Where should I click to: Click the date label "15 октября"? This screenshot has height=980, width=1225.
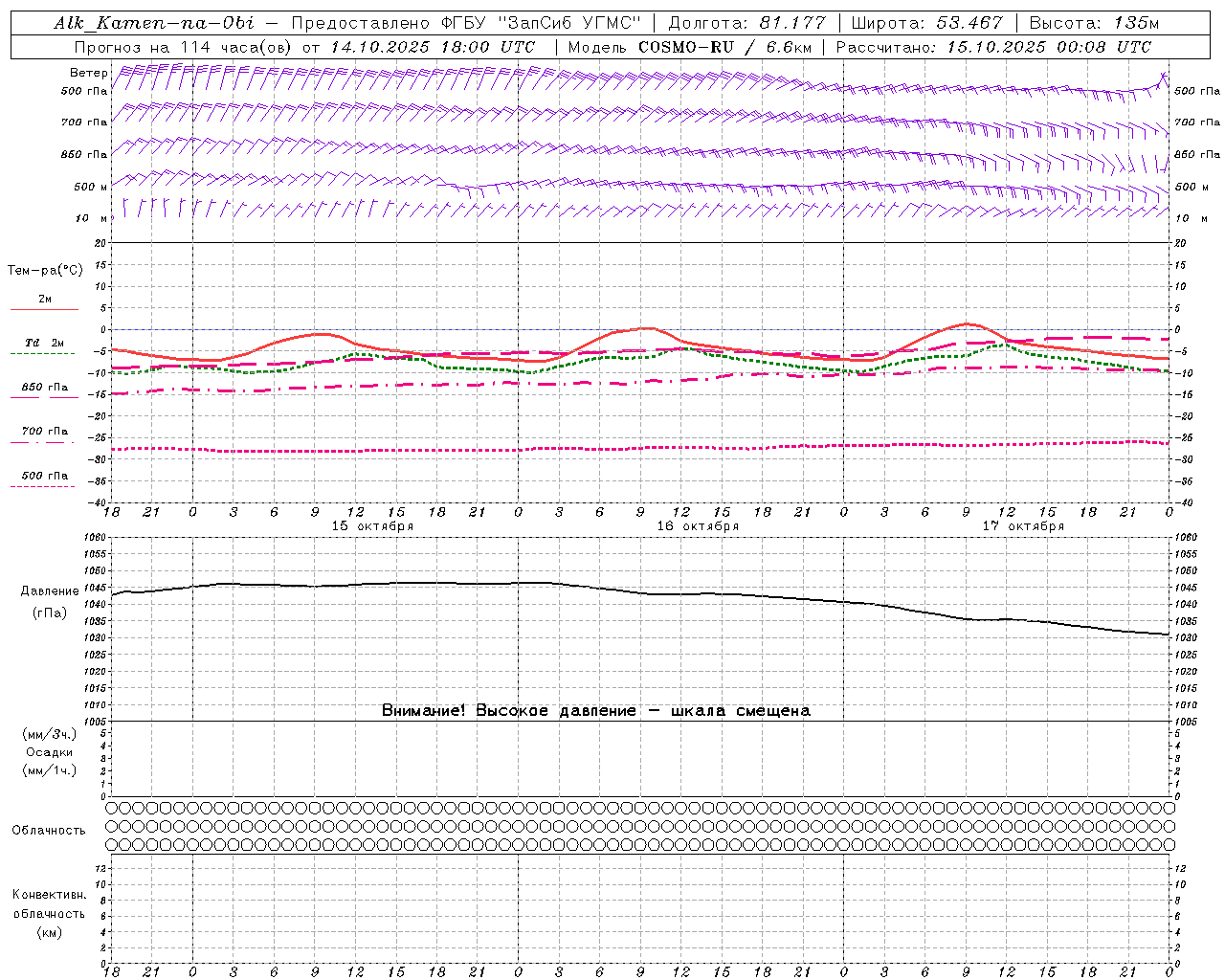[x=372, y=526]
